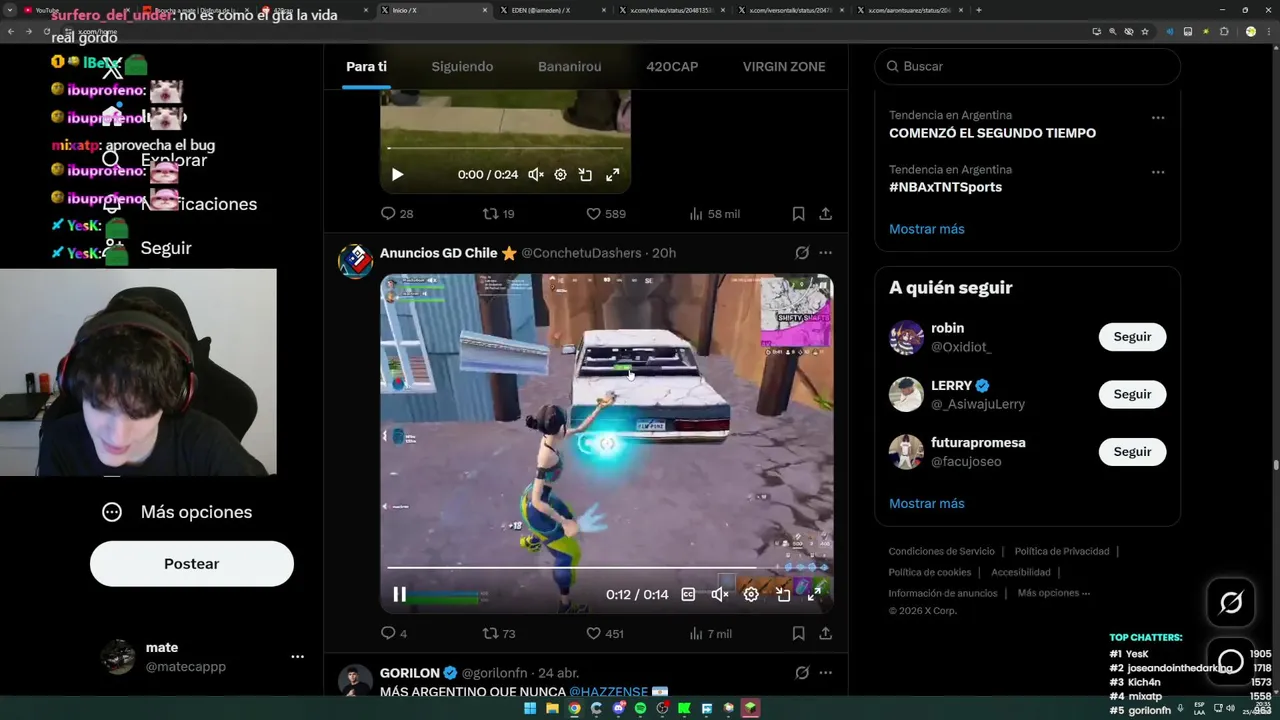This screenshot has height=720, width=1280.
Task: Seek on the top video progress bar
Action: (505, 148)
